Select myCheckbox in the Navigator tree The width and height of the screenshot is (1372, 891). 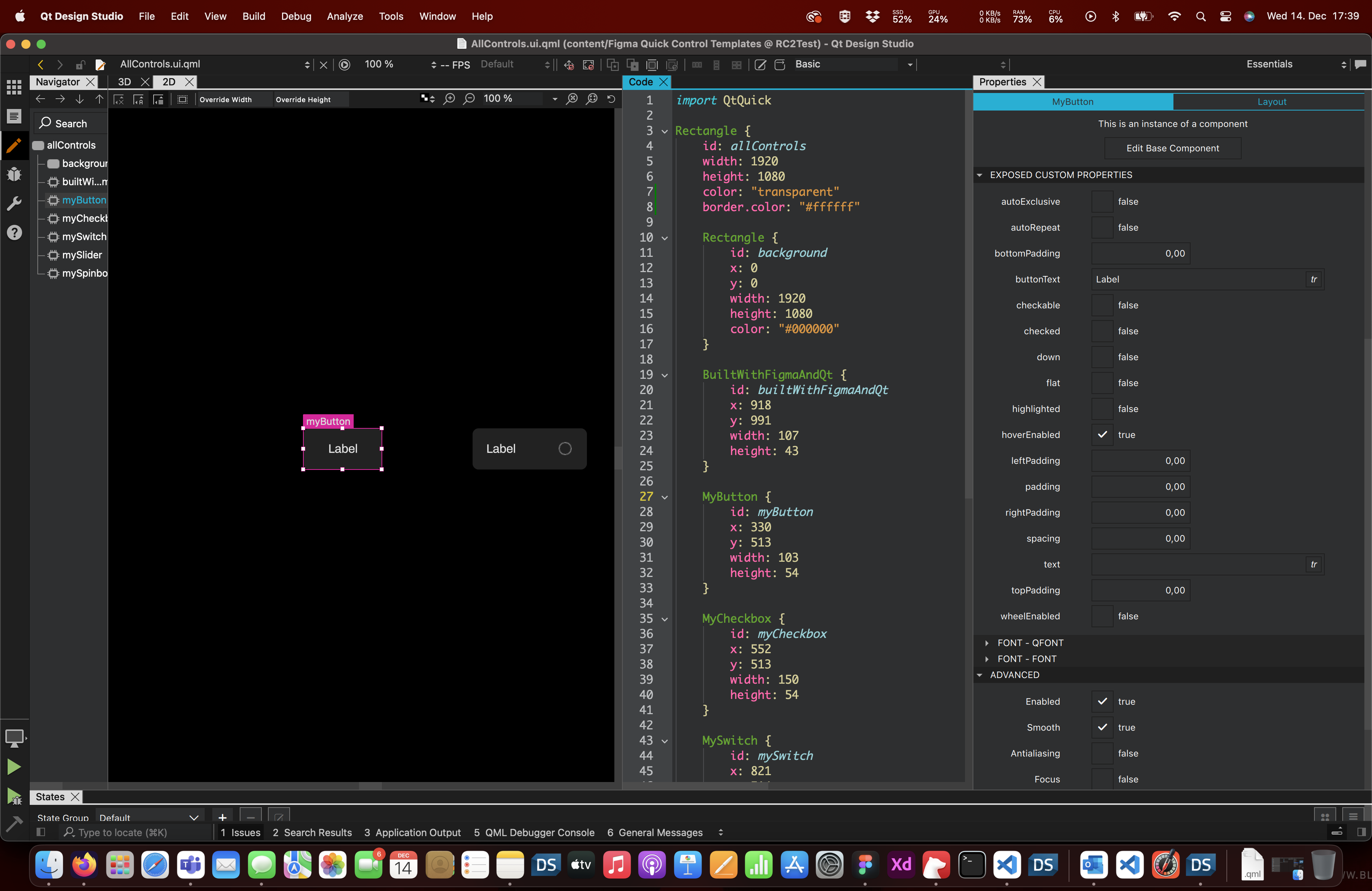pos(84,218)
